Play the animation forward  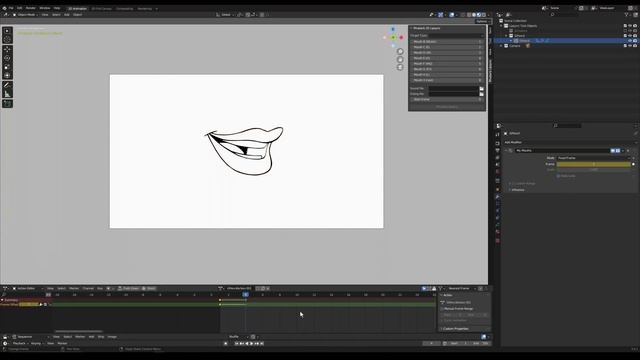pos(251,344)
